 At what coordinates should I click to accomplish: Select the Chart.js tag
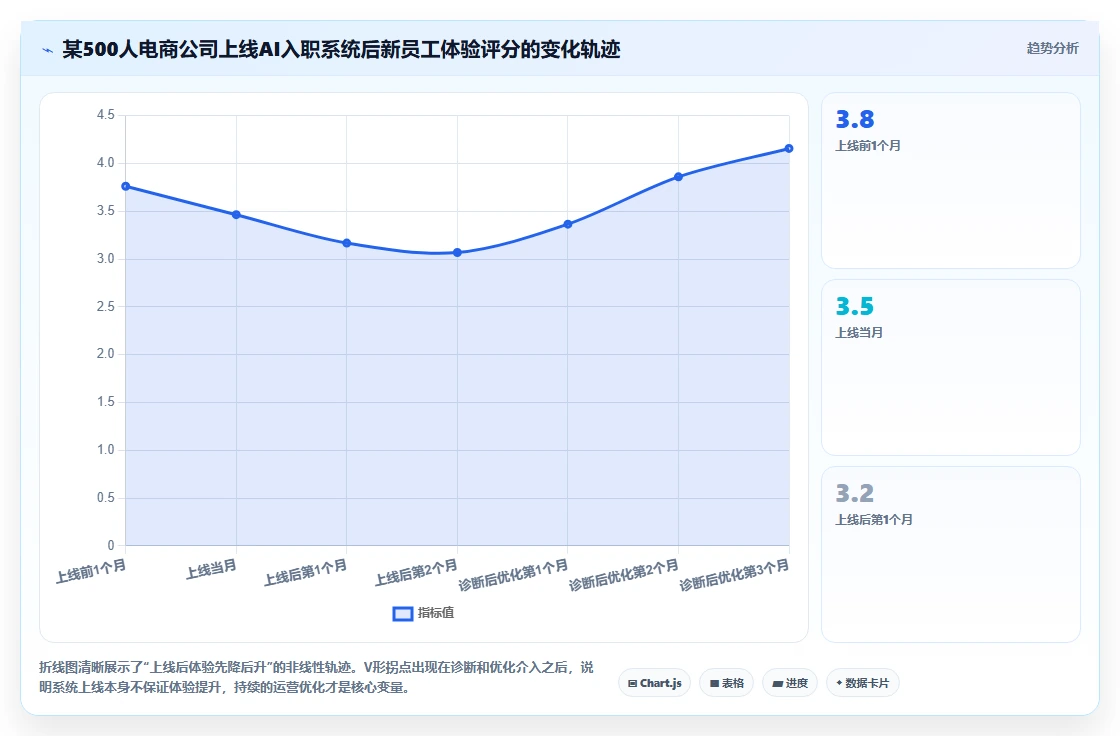(x=654, y=683)
